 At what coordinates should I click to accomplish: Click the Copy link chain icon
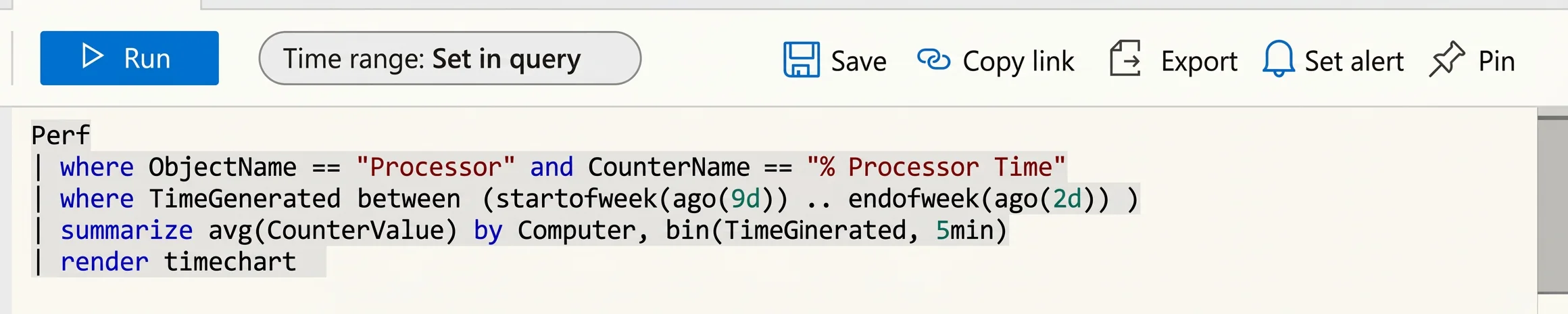click(934, 60)
